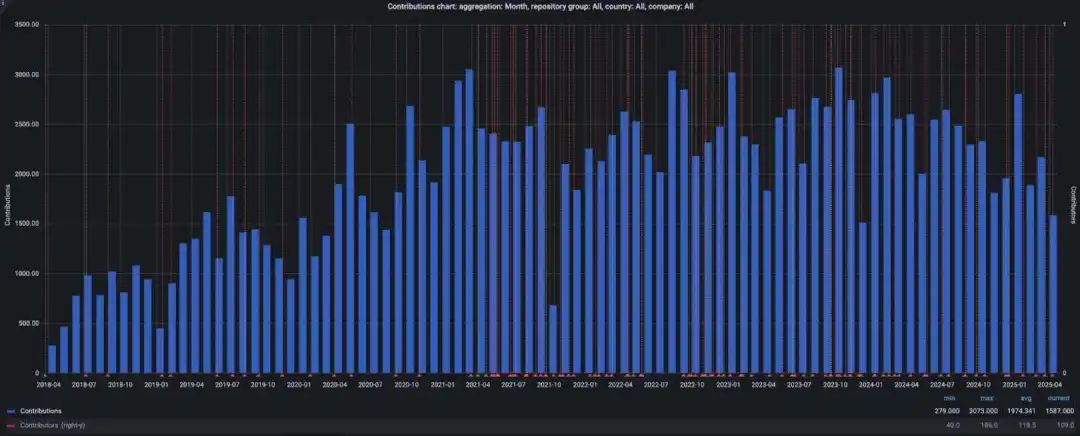Click the 3500.00 y-axis tick label
This screenshot has height=436, width=1080.
[27, 25]
